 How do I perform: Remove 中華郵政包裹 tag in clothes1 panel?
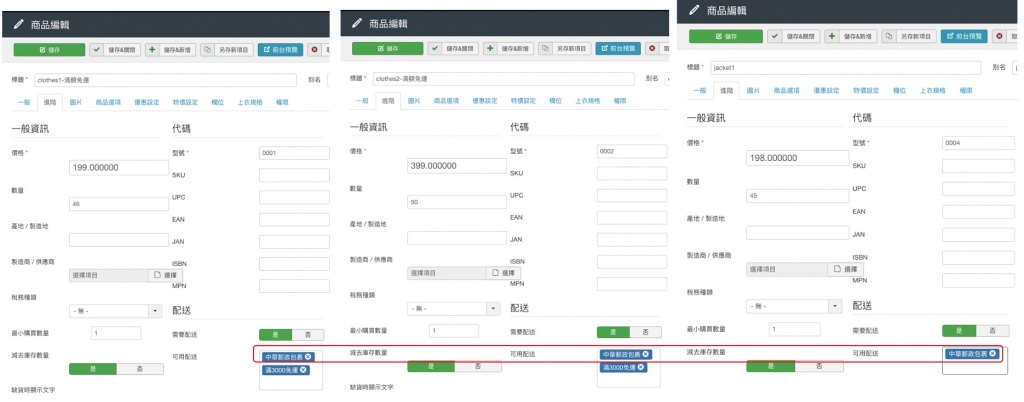(x=308, y=356)
